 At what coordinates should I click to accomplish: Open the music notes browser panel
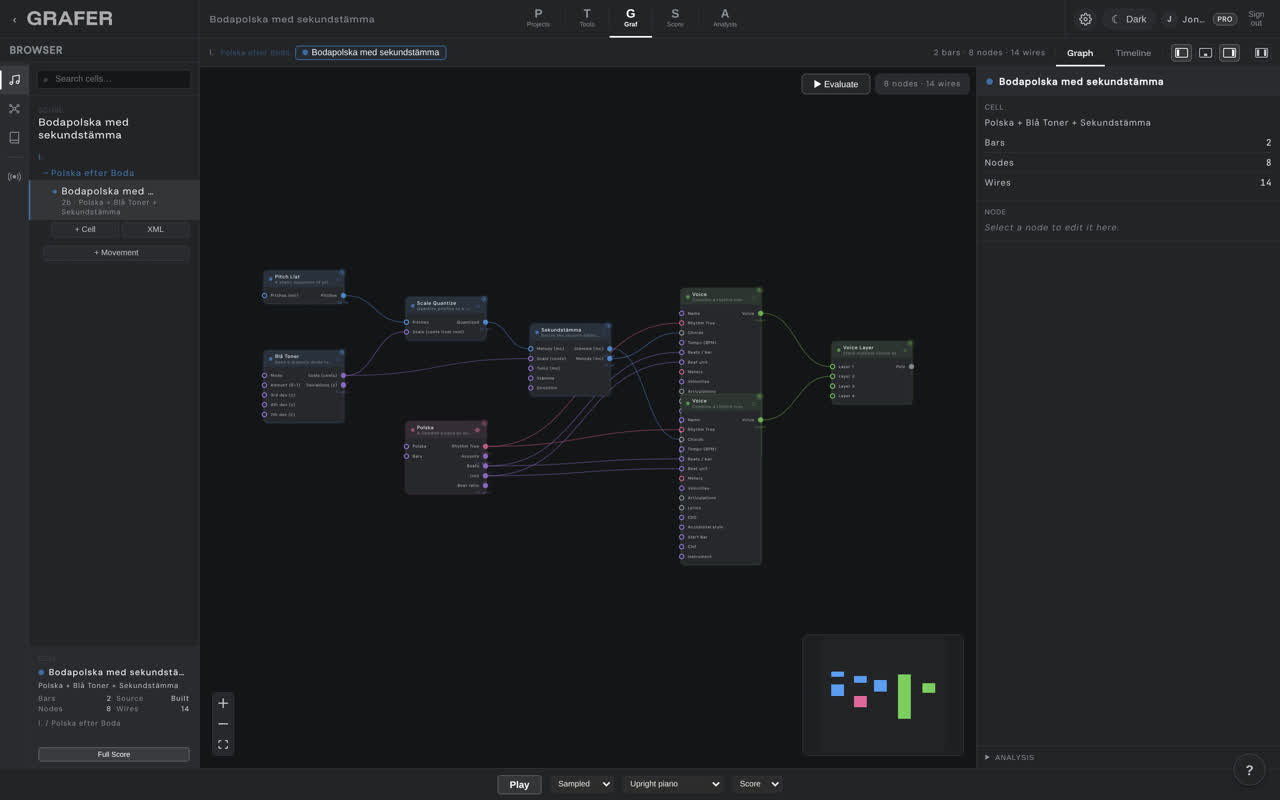(14, 80)
